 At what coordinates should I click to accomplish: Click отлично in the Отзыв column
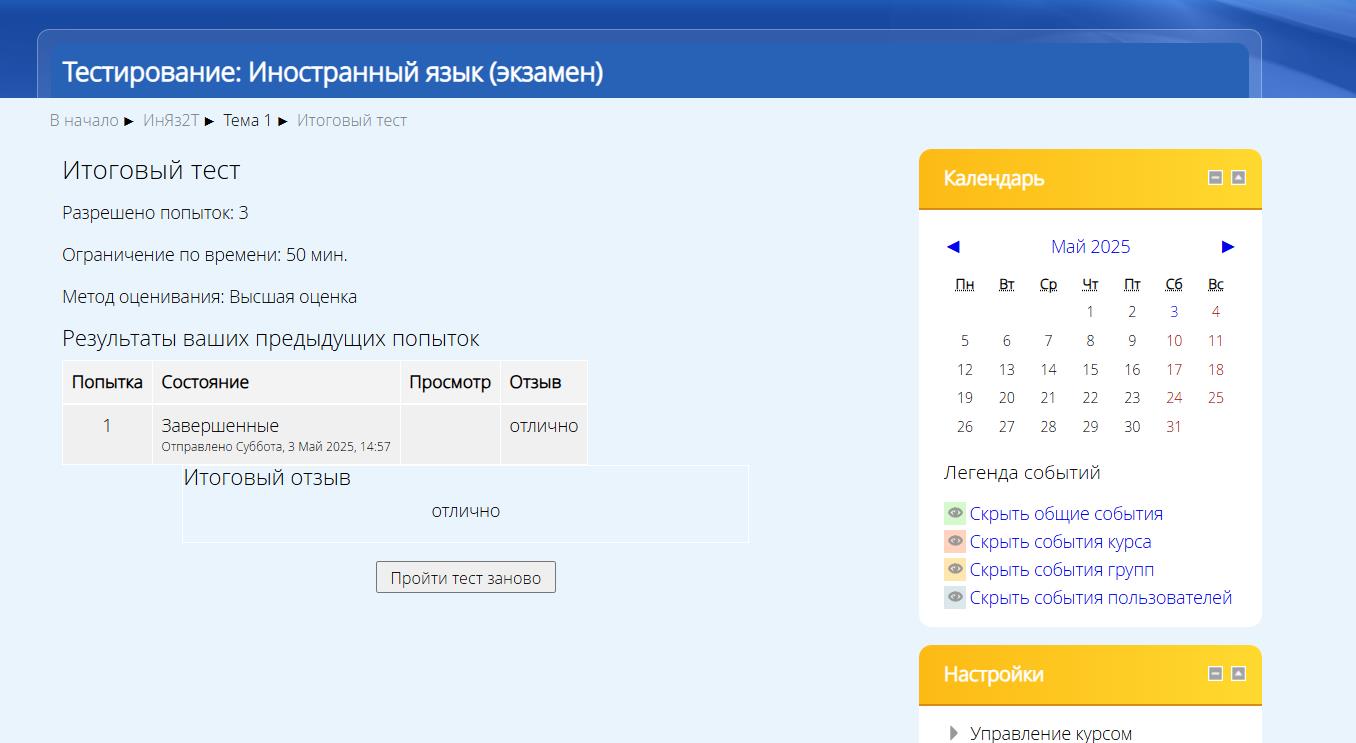[544, 426]
